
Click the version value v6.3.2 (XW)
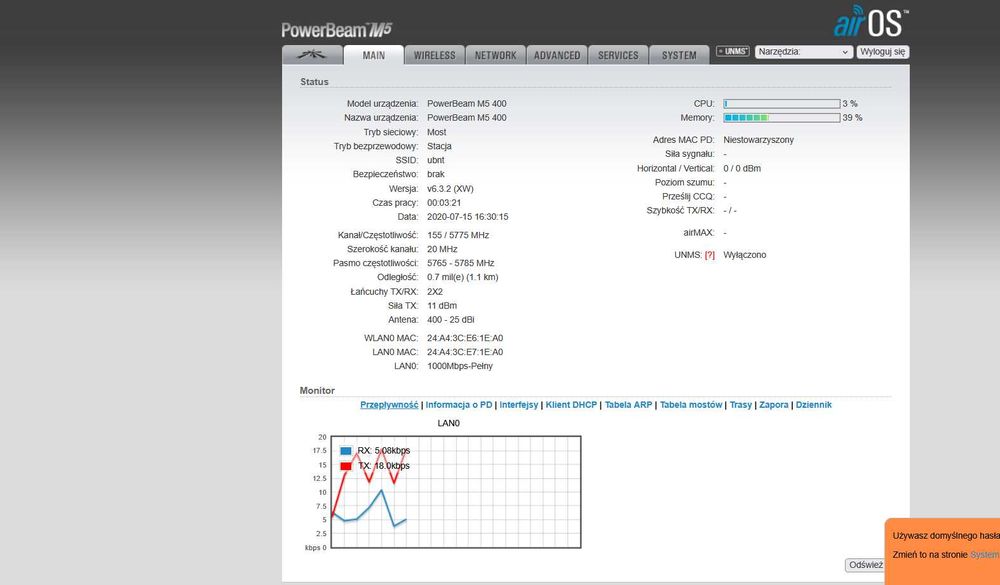tap(450, 189)
